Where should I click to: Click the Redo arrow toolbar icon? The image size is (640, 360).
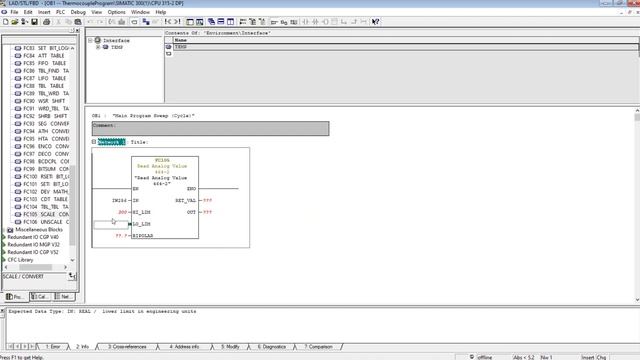coord(100,22)
